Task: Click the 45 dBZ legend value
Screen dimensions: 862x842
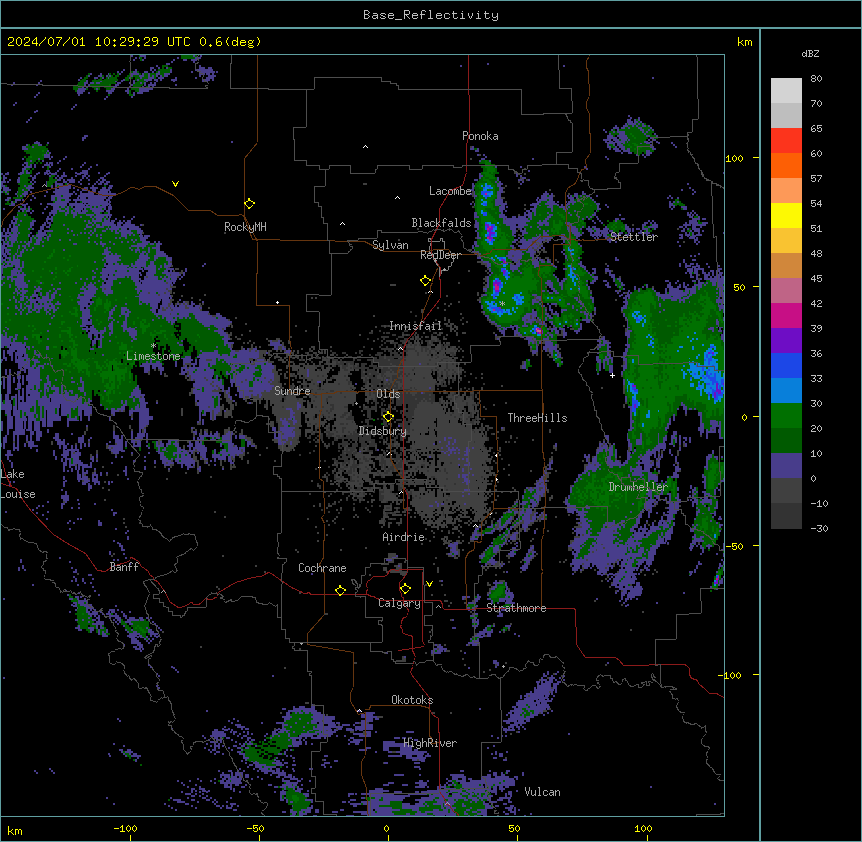Action: click(816, 279)
